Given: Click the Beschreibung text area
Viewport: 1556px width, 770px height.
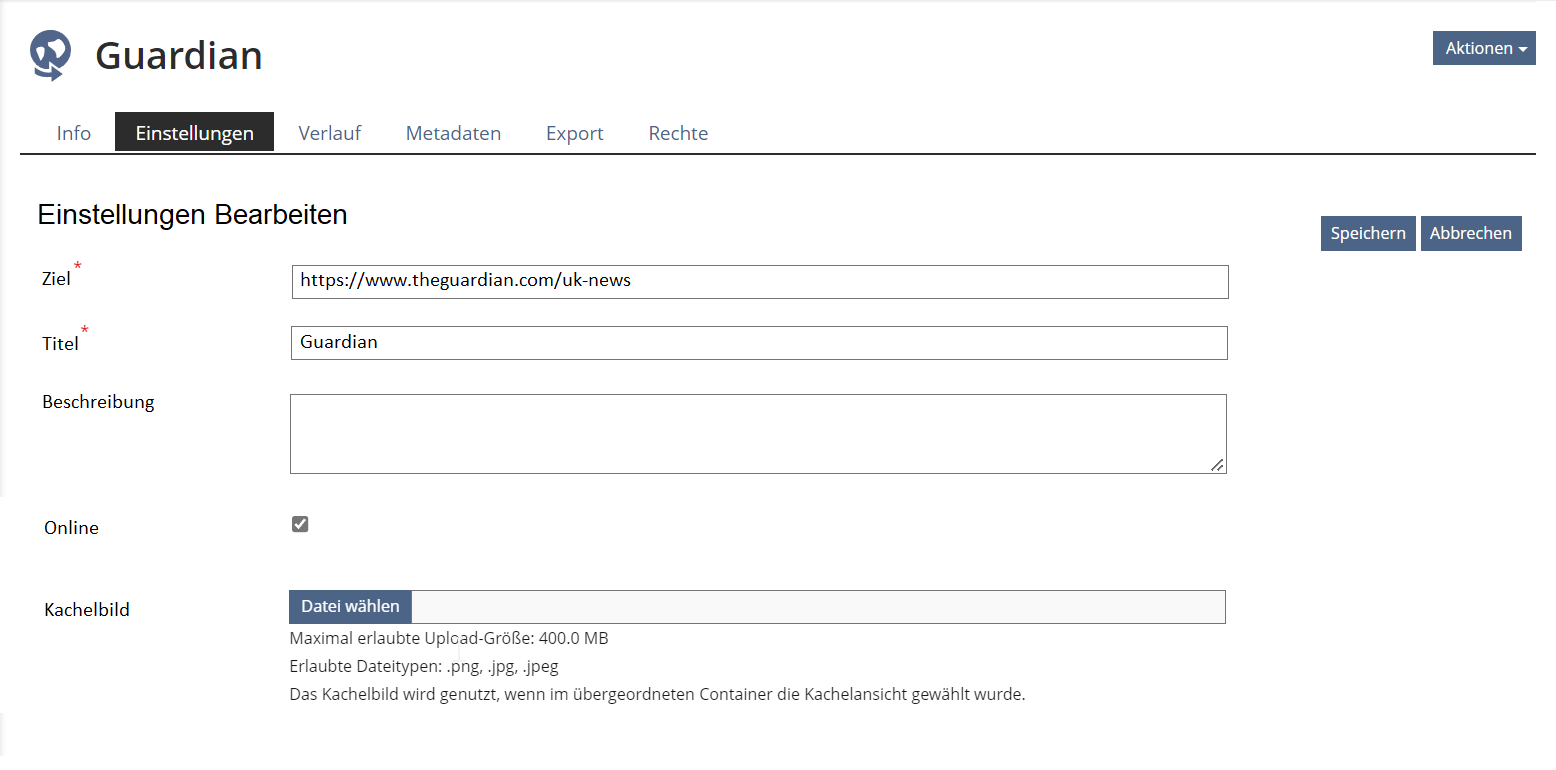Looking at the screenshot, I should pyautogui.click(x=758, y=434).
